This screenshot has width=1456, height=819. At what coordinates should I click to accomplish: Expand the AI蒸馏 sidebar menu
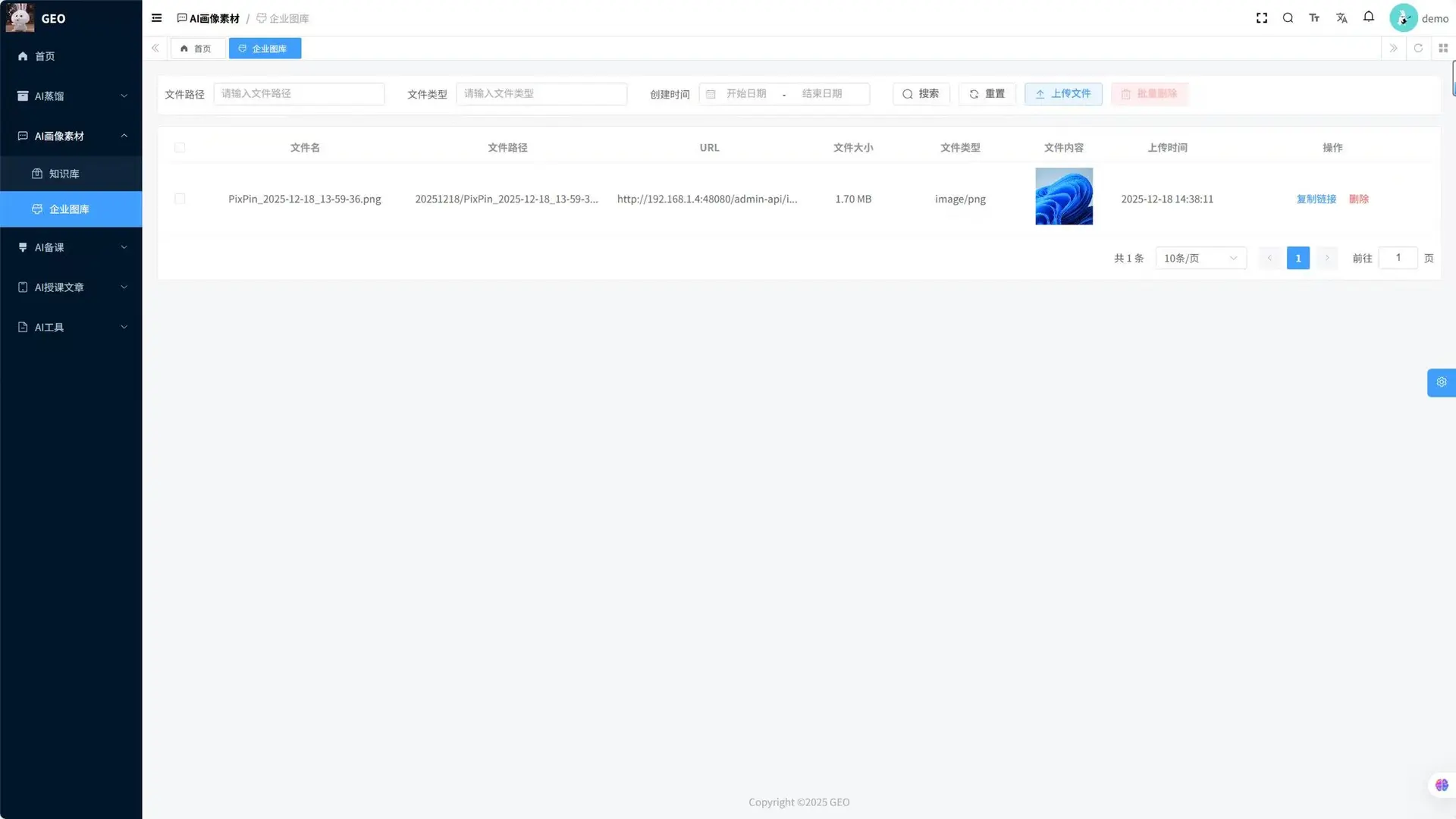point(71,96)
